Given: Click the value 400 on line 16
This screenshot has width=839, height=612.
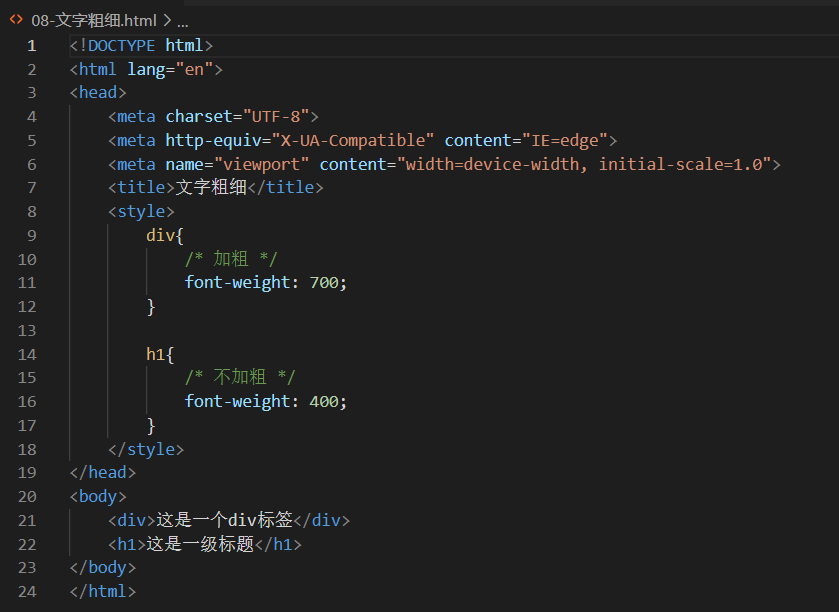Looking at the screenshot, I should pyautogui.click(x=324, y=401).
